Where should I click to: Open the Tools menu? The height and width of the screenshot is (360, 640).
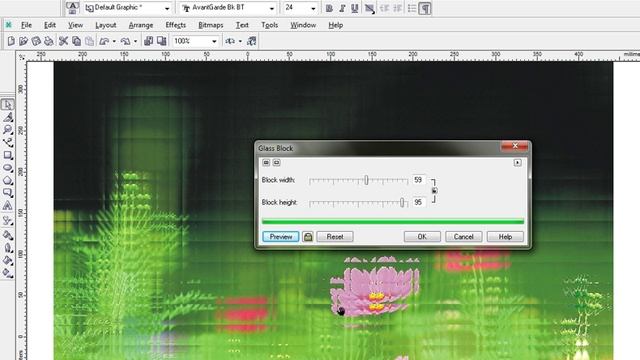269,25
